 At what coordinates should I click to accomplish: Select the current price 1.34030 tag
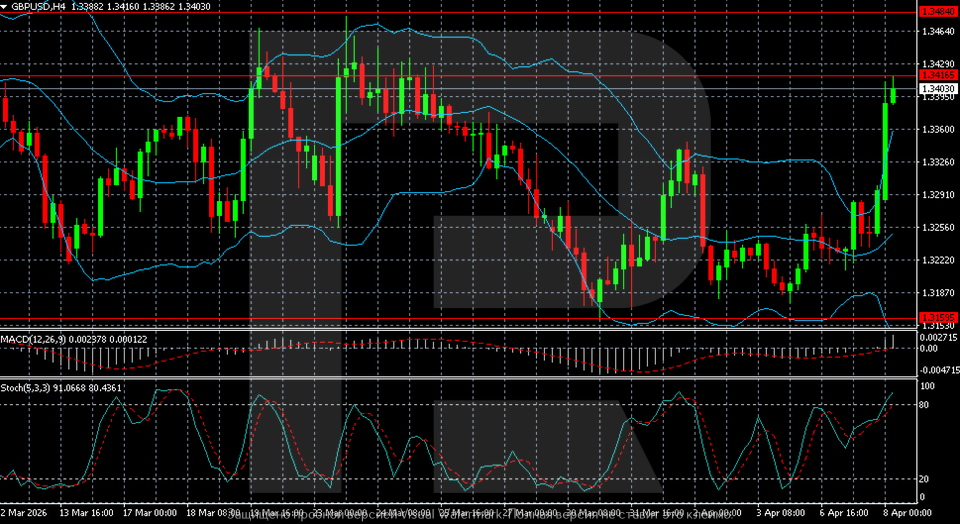937,89
